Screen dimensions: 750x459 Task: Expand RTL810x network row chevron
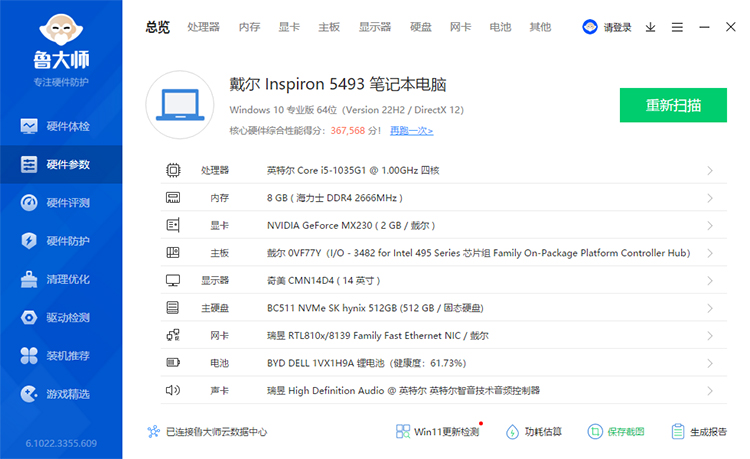pos(710,336)
